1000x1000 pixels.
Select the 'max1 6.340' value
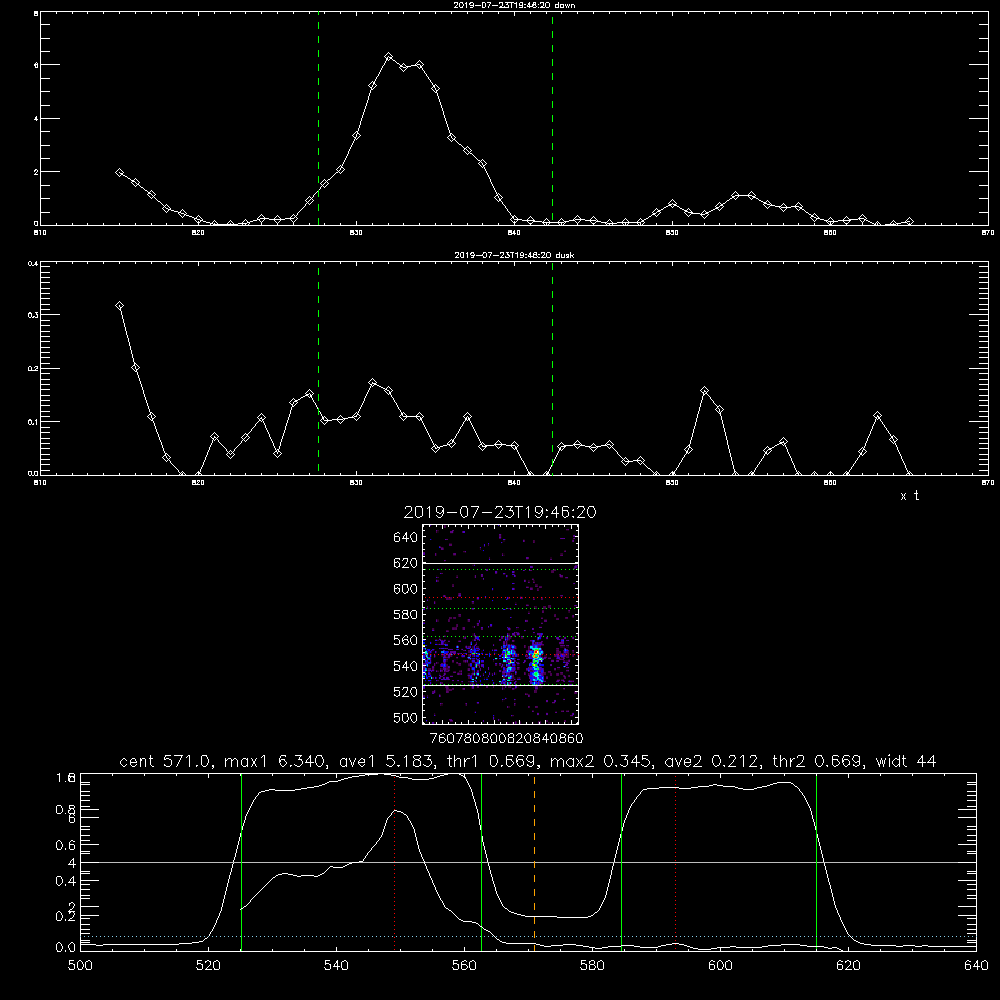point(276,761)
